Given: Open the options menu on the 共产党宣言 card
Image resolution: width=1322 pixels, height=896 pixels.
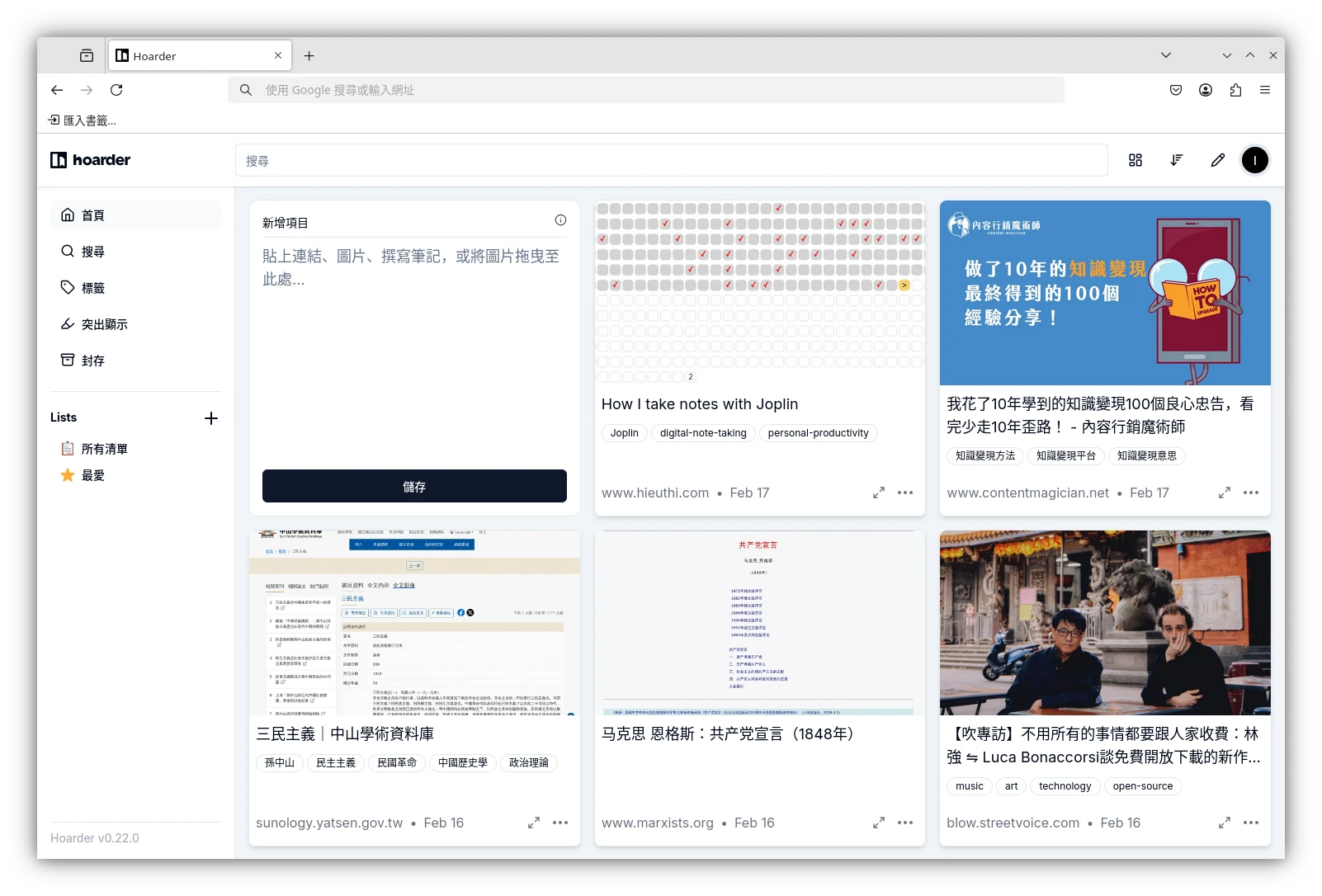Looking at the screenshot, I should [905, 823].
